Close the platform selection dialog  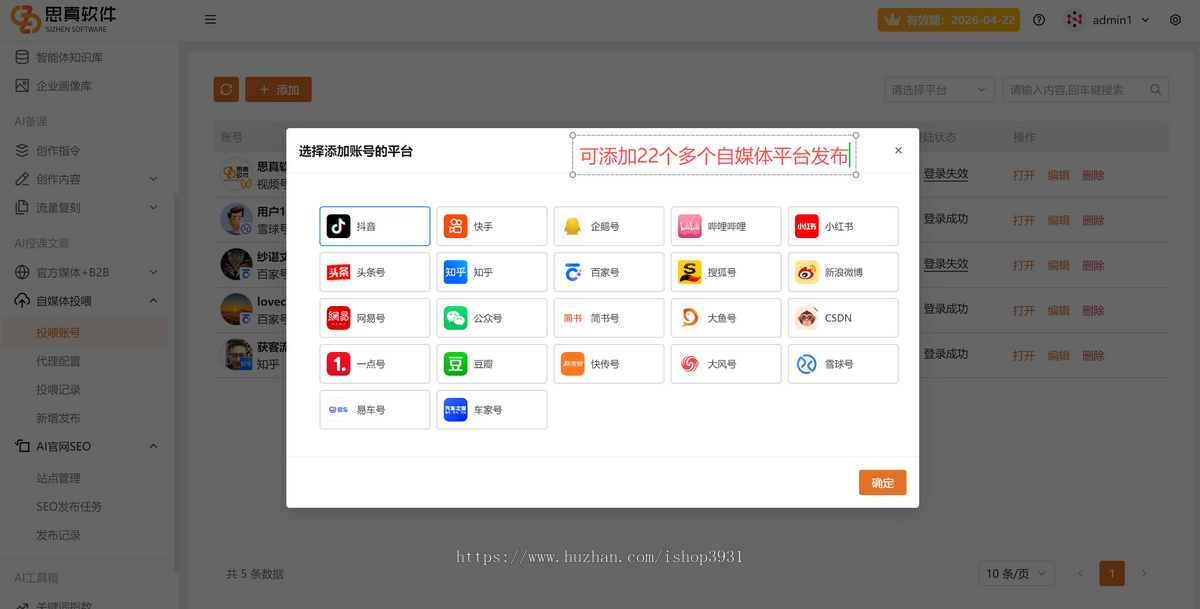(898, 150)
